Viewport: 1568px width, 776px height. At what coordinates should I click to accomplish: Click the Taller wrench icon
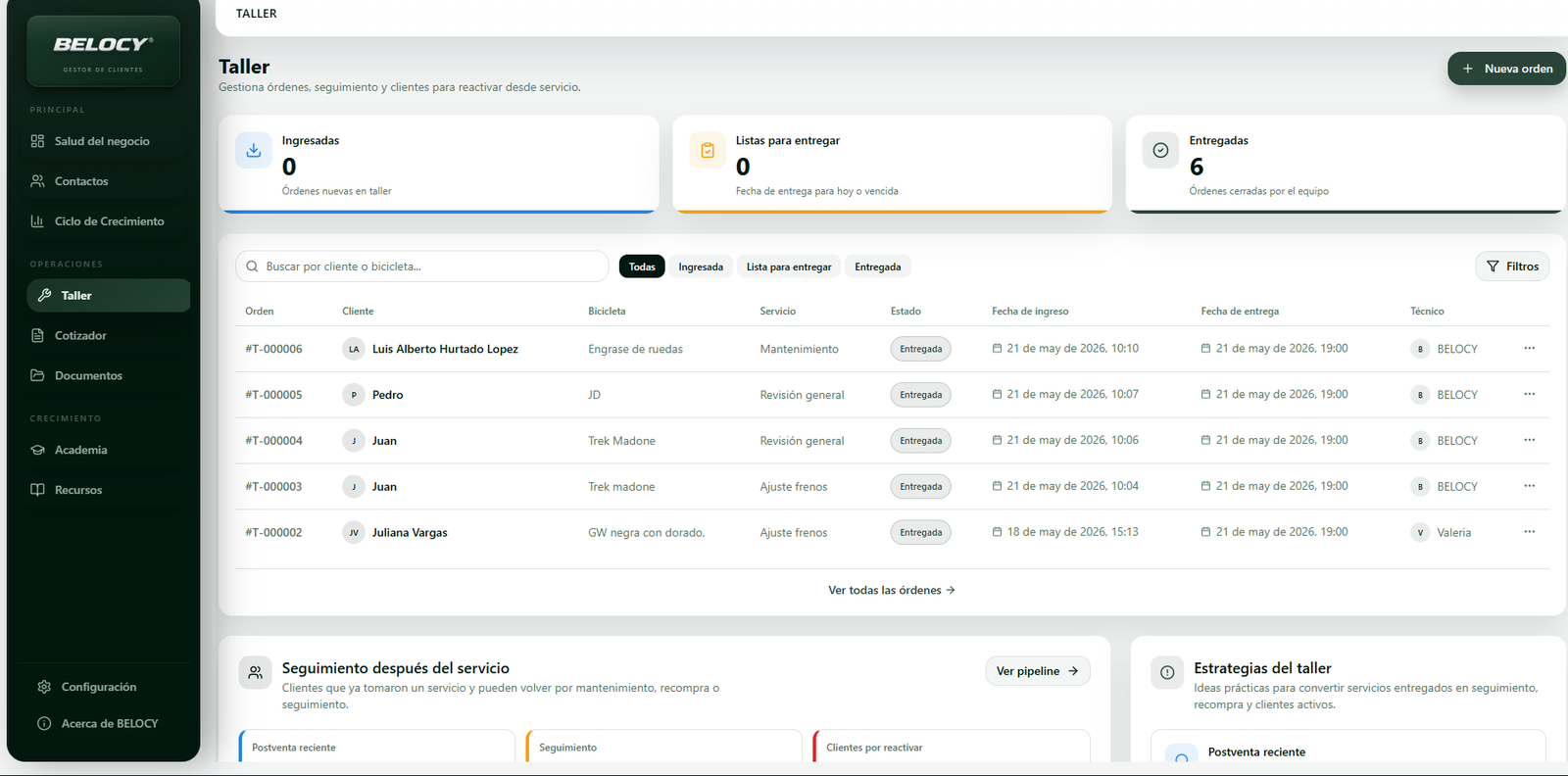(x=44, y=295)
